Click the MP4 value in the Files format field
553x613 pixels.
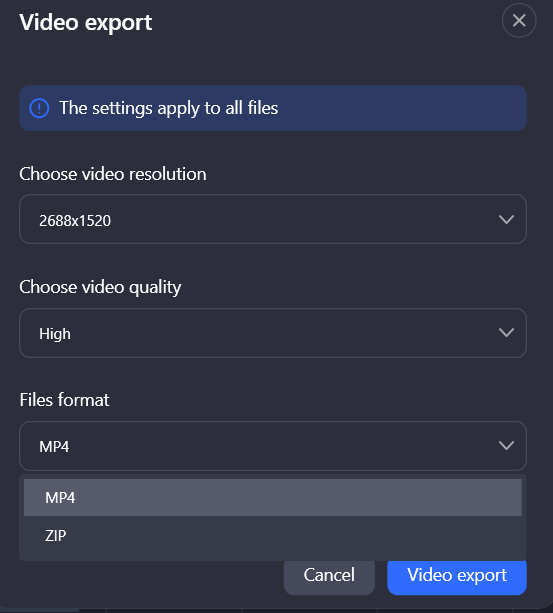point(54,446)
